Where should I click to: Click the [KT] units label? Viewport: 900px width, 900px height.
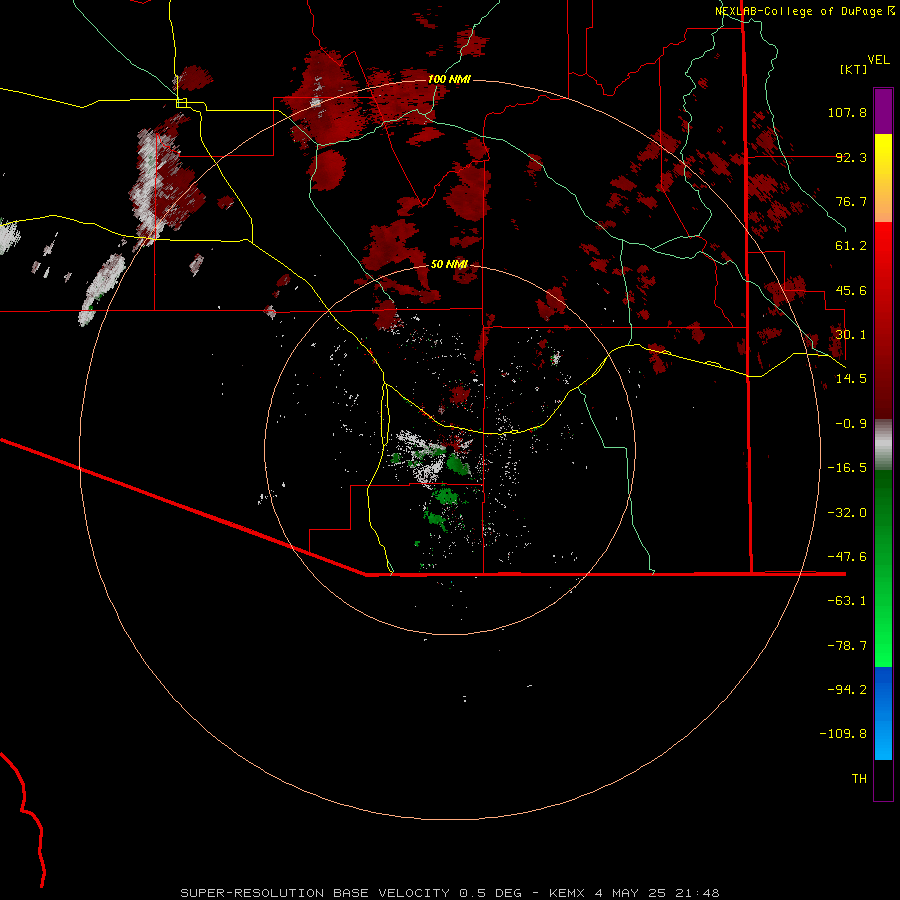(853, 69)
